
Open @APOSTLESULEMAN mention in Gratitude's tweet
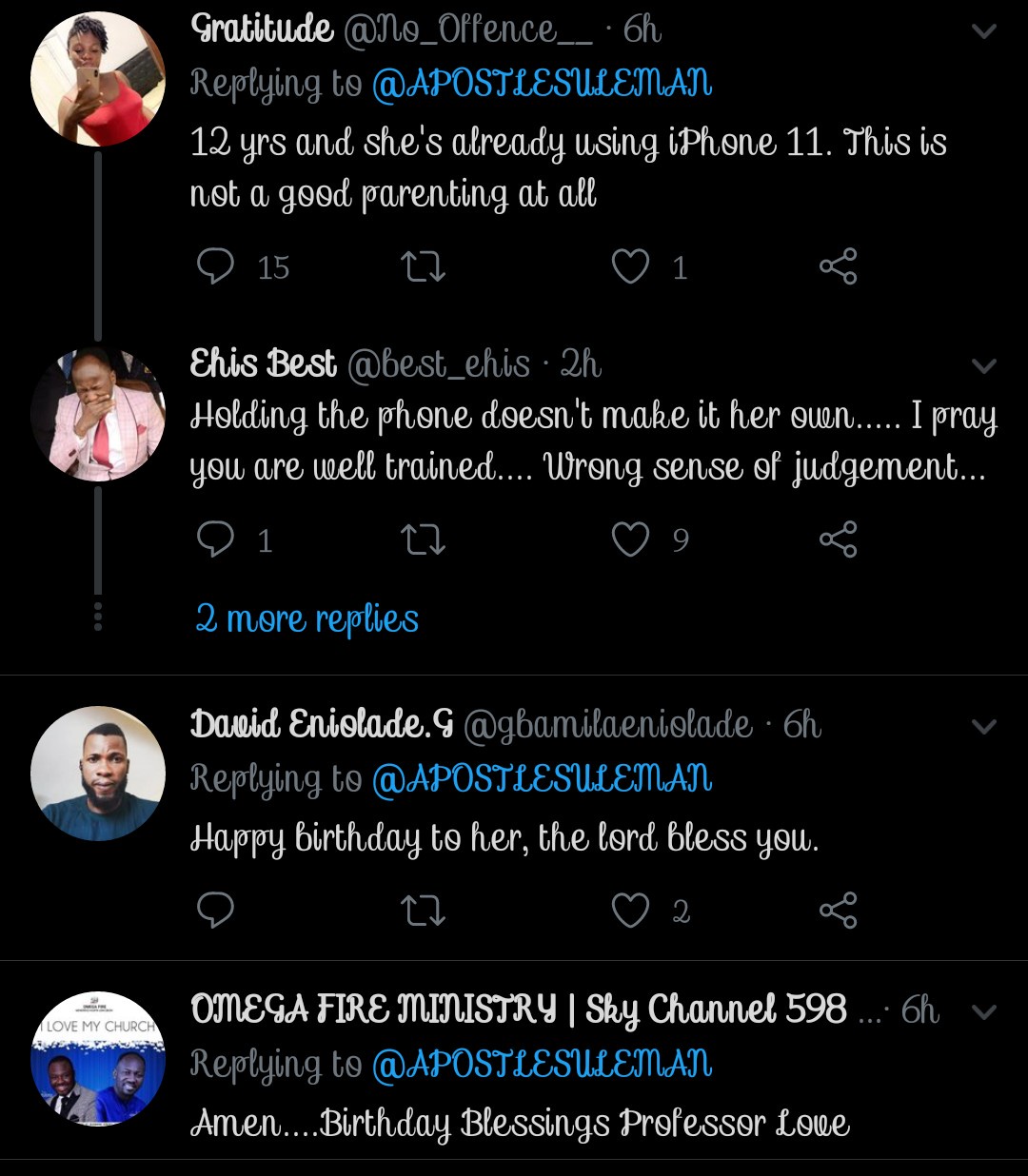point(542,85)
